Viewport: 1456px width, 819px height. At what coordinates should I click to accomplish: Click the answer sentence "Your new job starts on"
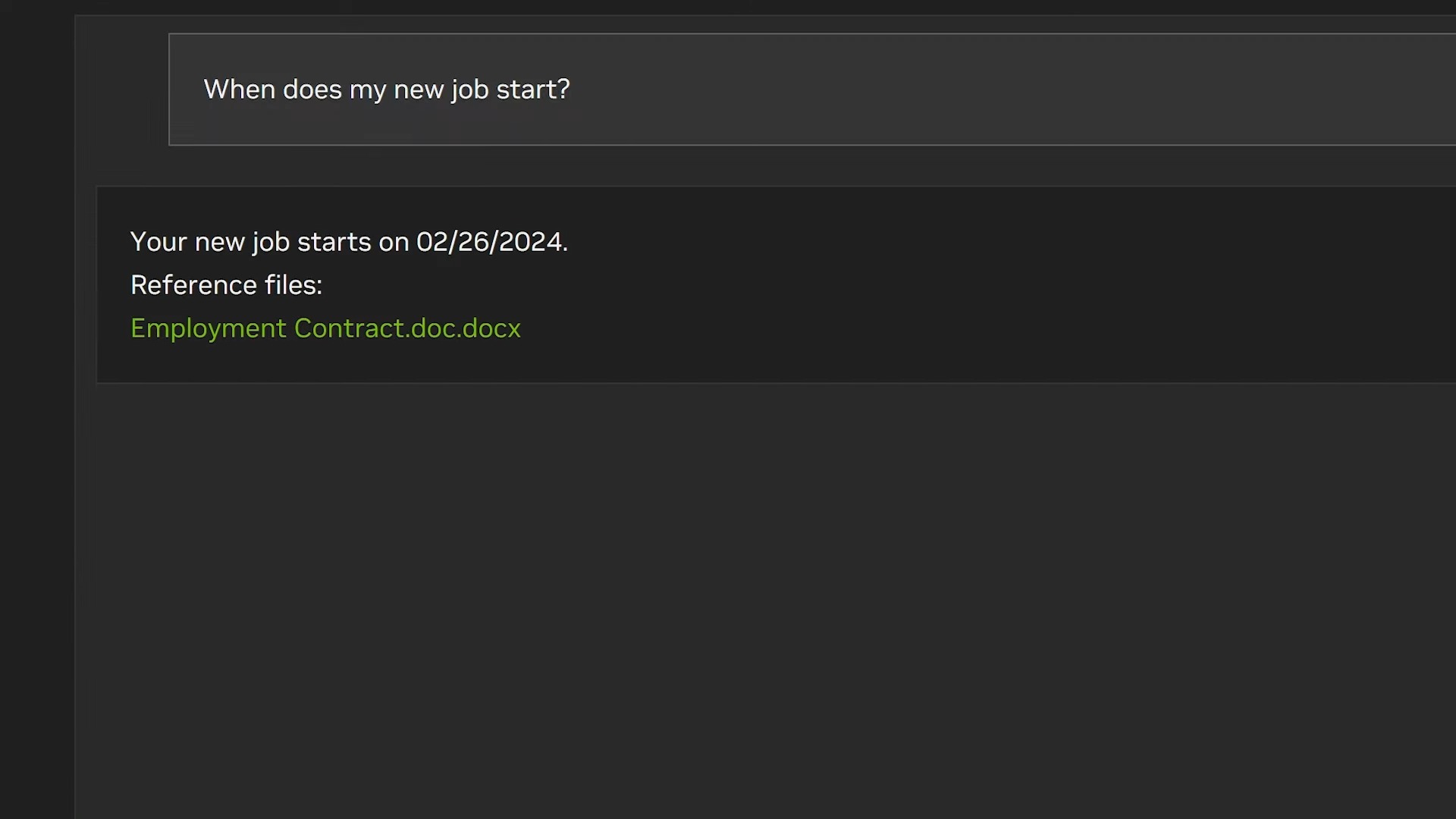269,242
